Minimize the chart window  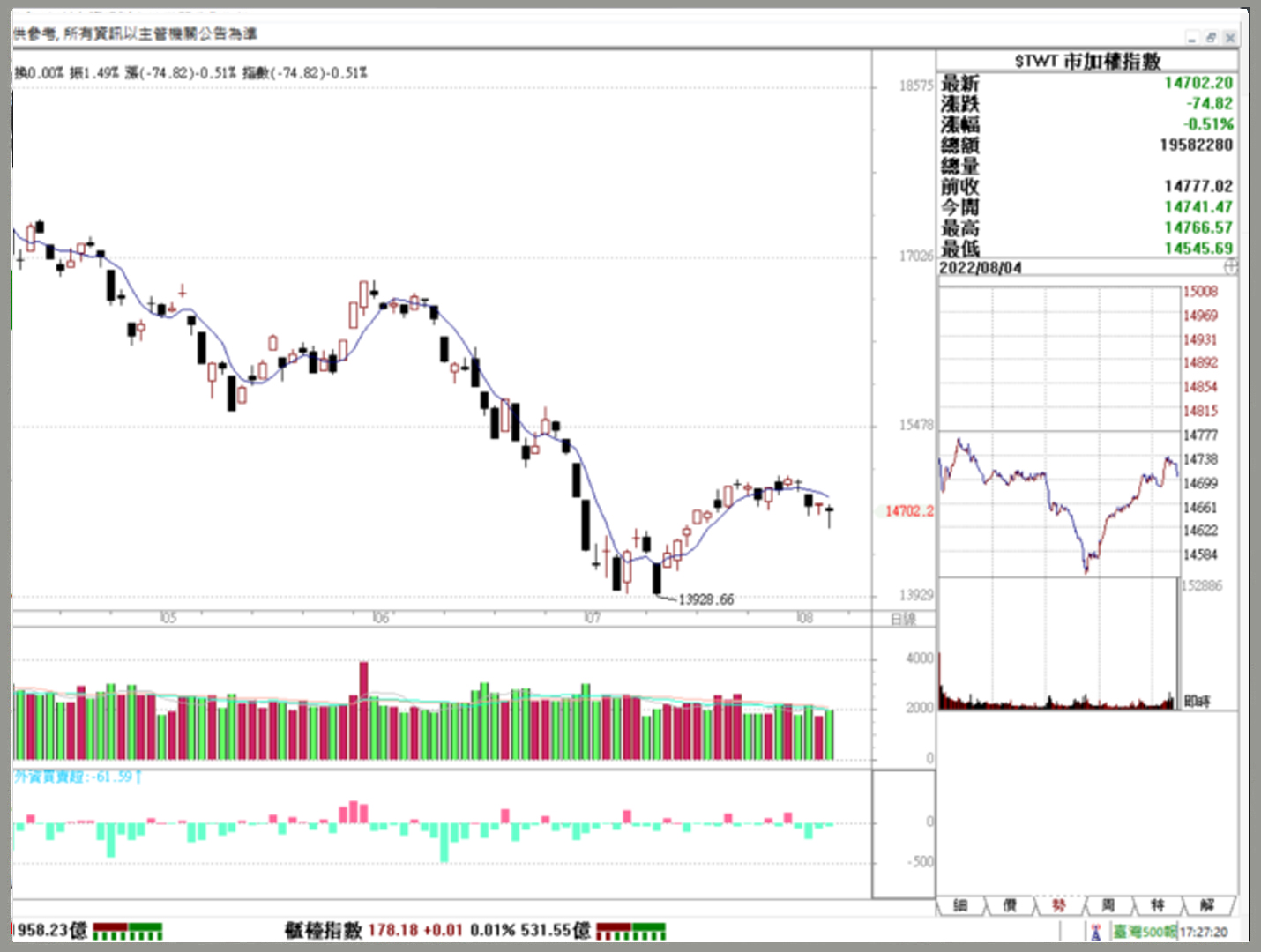pos(1192,38)
